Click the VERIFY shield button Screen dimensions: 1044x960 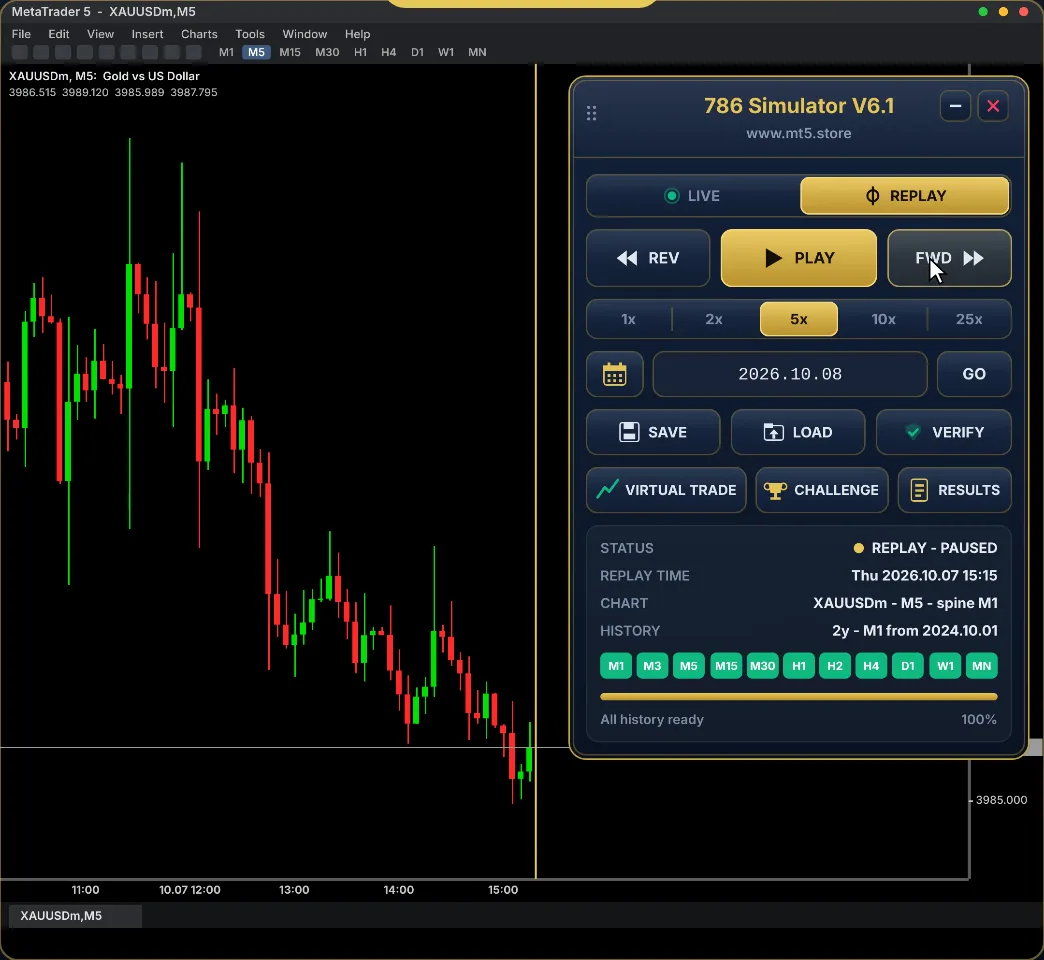[943, 432]
